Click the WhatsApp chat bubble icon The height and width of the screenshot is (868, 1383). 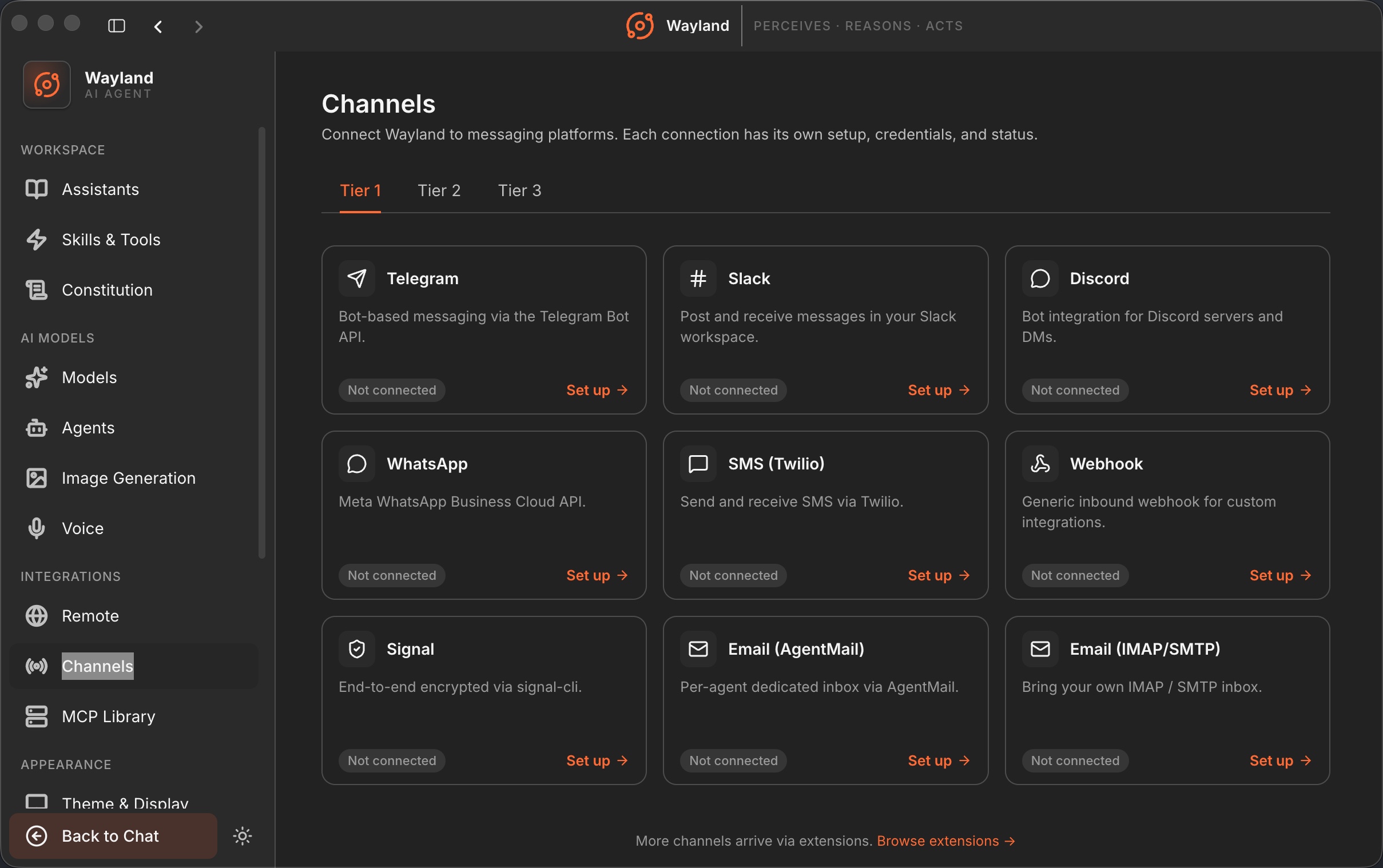point(356,464)
